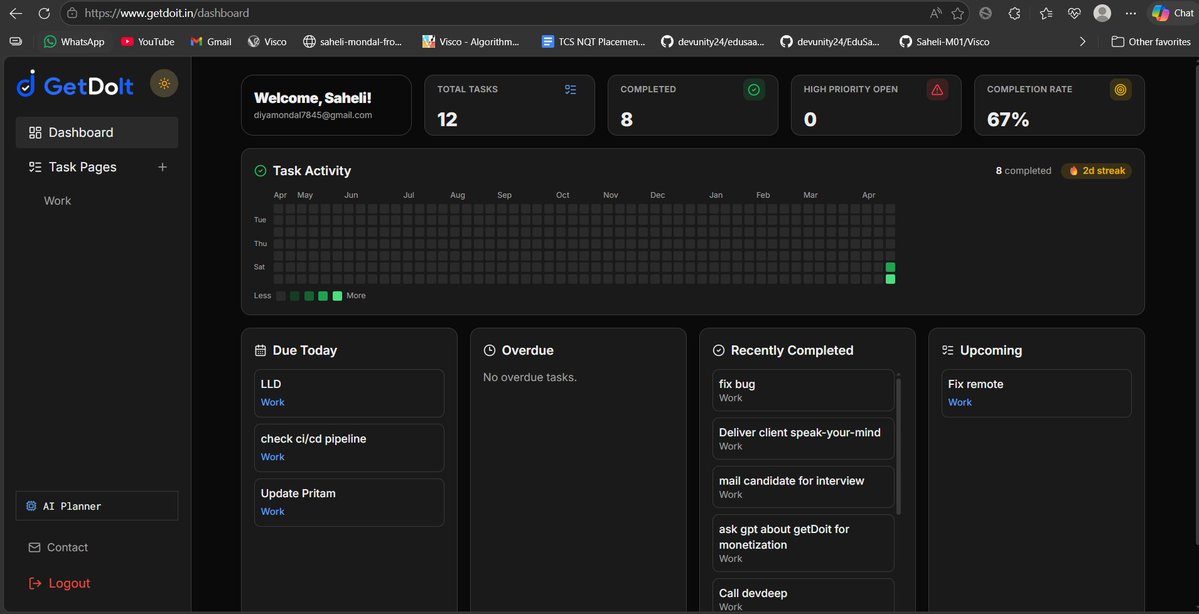Image resolution: width=1199 pixels, height=614 pixels.
Task: Click the Completed green checkmark icon
Action: tap(754, 89)
